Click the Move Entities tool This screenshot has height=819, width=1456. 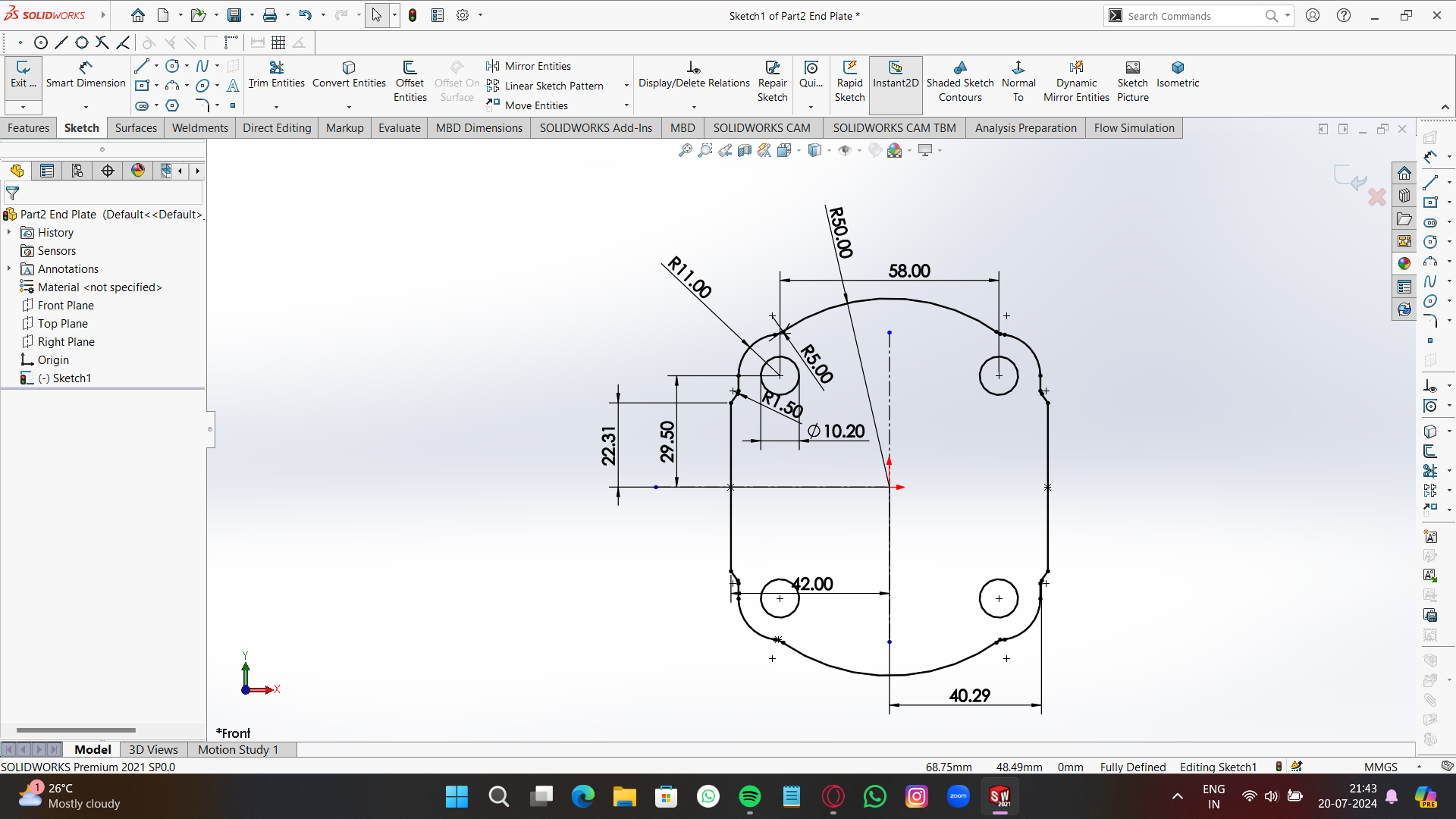coord(528,105)
